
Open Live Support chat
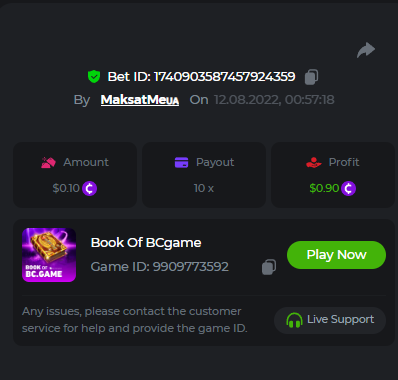click(x=330, y=320)
